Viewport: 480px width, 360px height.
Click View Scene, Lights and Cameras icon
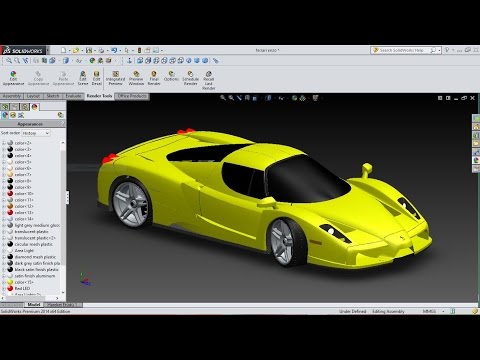21,115
